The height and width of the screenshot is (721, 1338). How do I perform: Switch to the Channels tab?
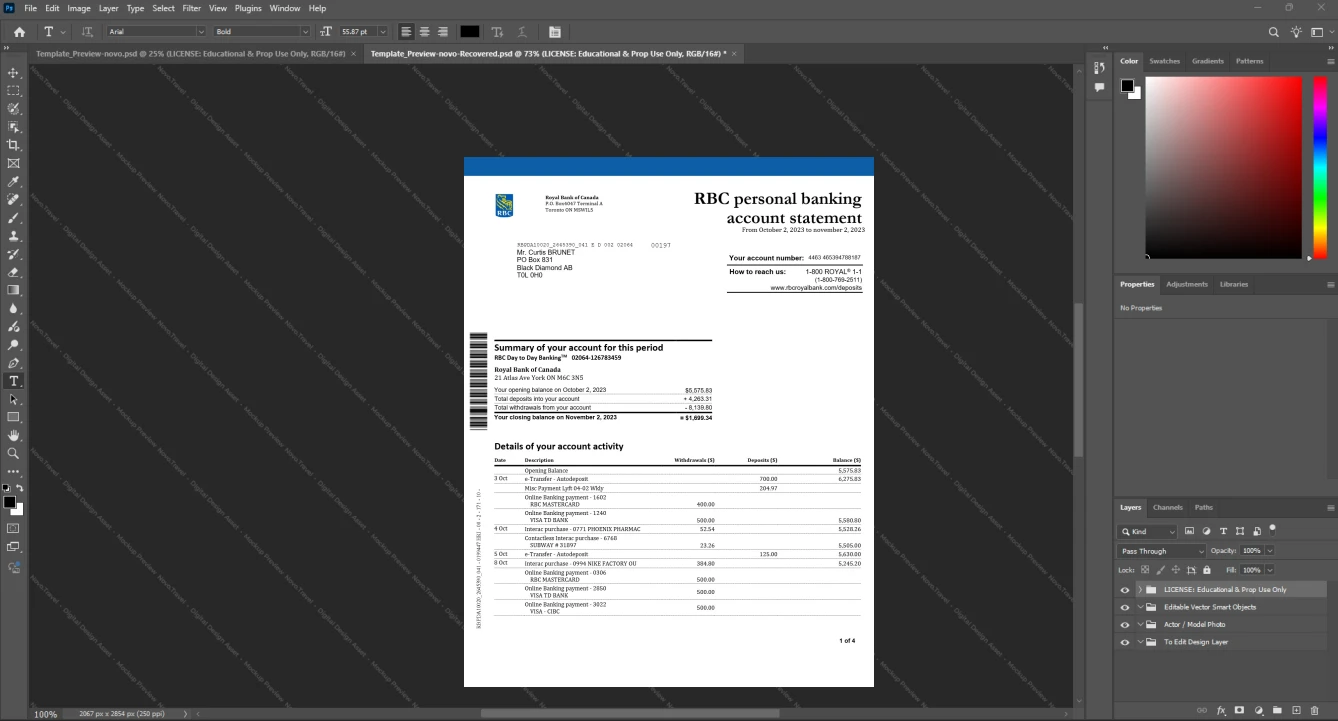click(1167, 507)
